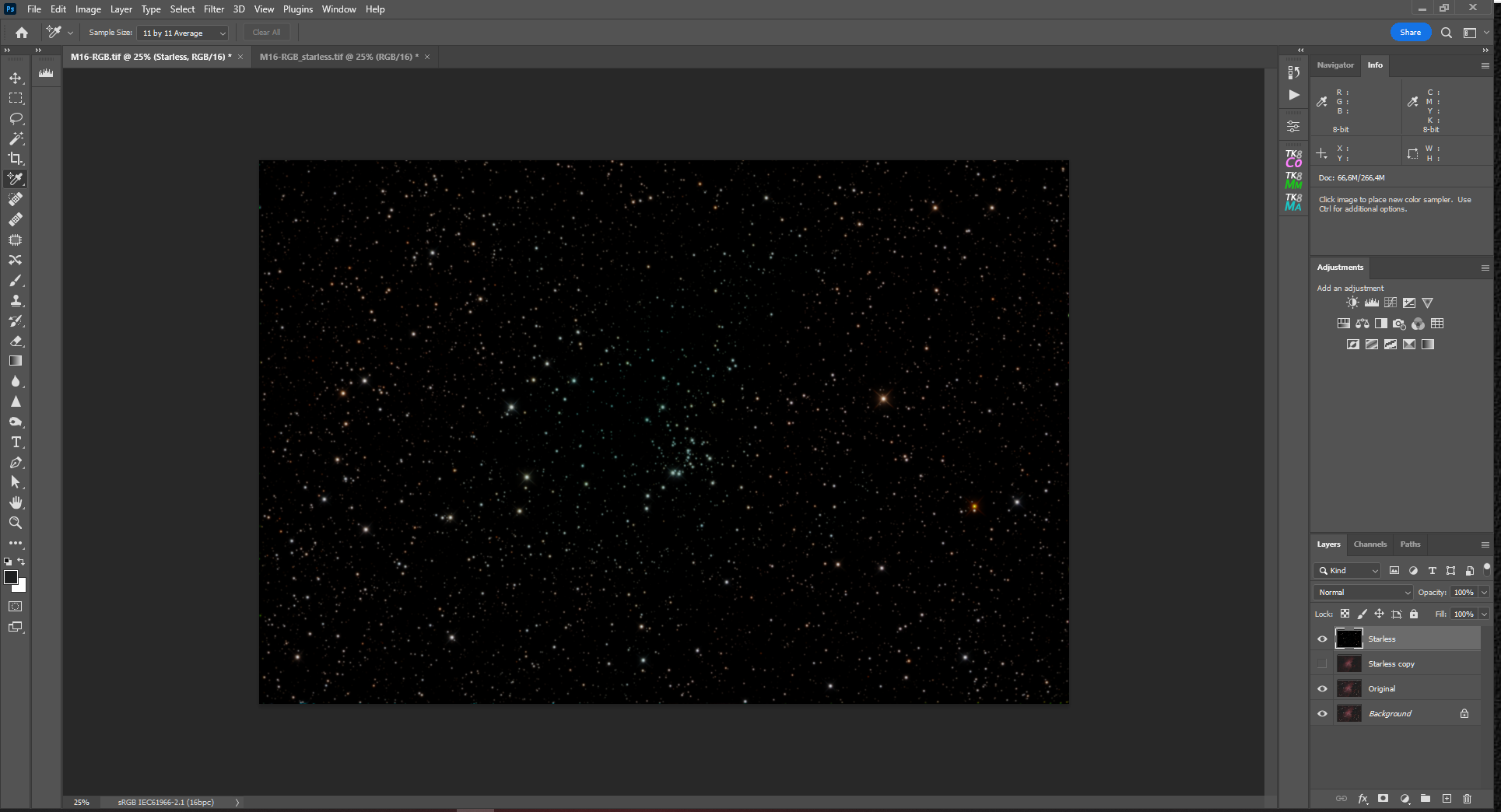The height and width of the screenshot is (812, 1501).
Task: Click the Home icon
Action: pyautogui.click(x=22, y=33)
